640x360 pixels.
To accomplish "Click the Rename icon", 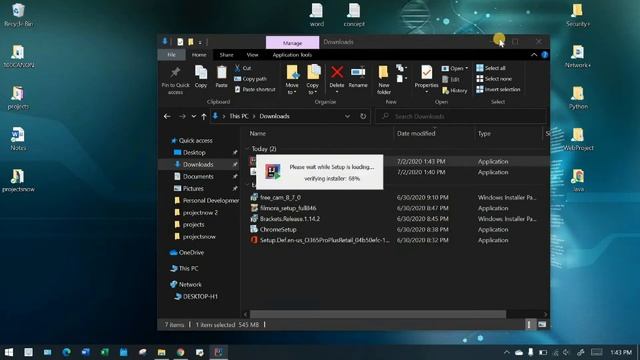I will coord(358,77).
